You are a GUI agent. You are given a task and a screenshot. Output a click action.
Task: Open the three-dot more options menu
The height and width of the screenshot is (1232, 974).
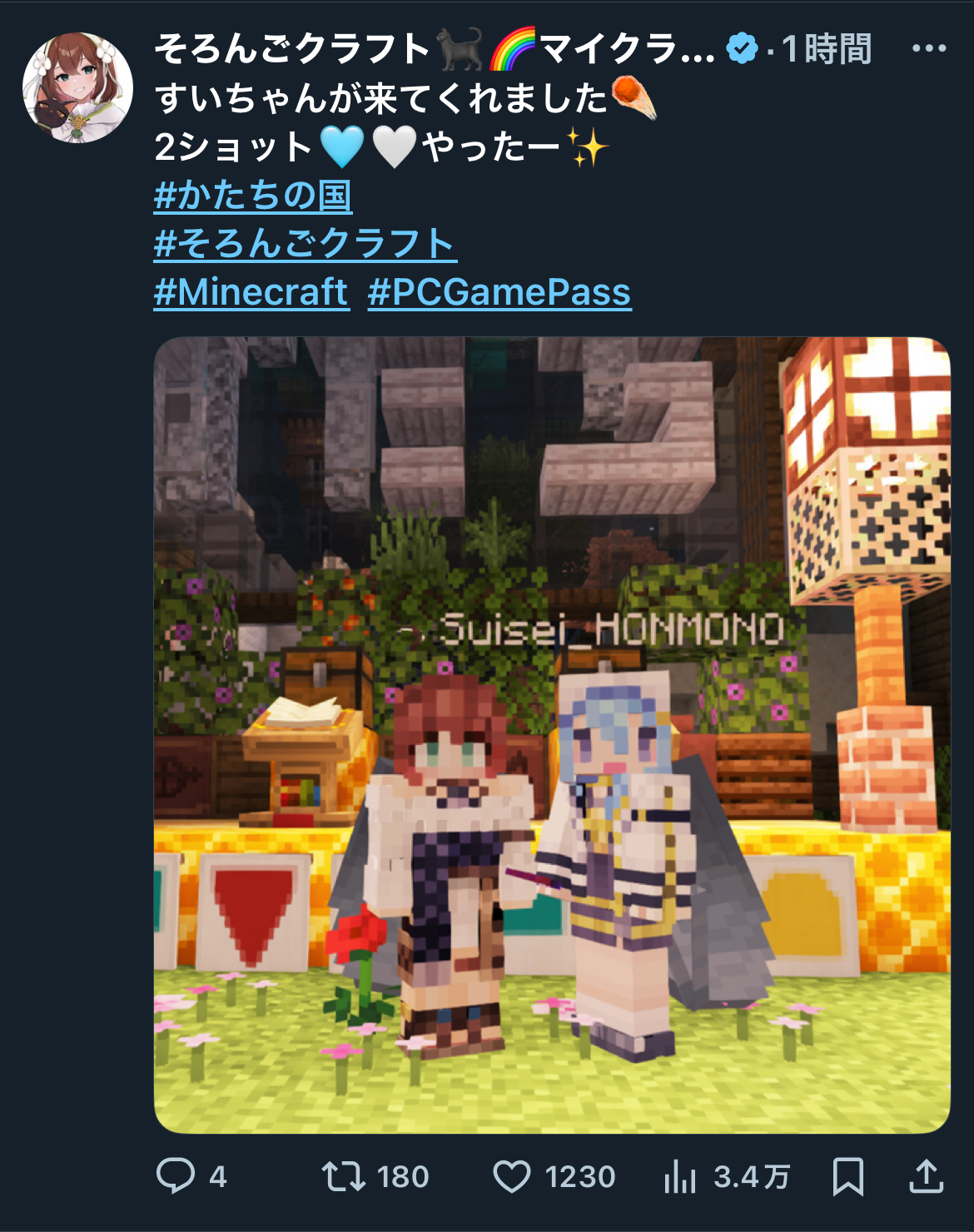[x=929, y=48]
